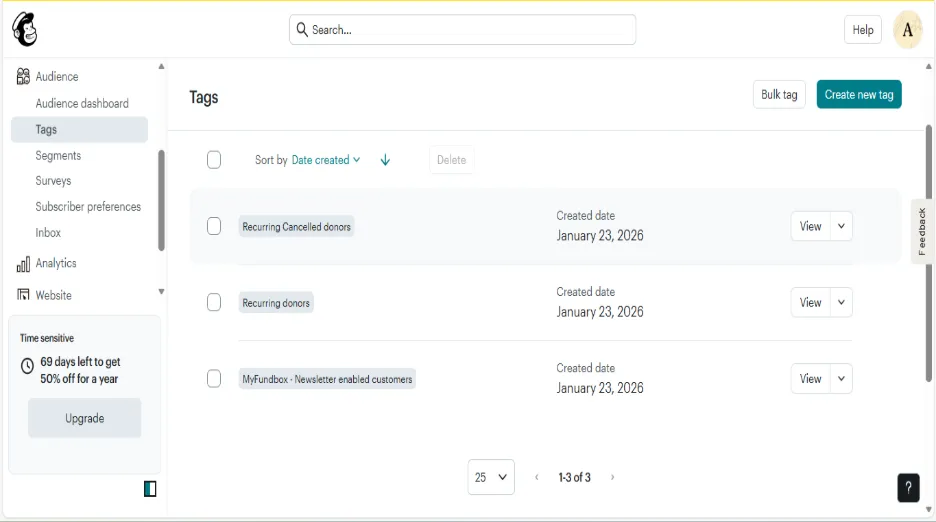The width and height of the screenshot is (936, 522).
Task: Check the Recurring donors row checkbox
Action: point(214,302)
